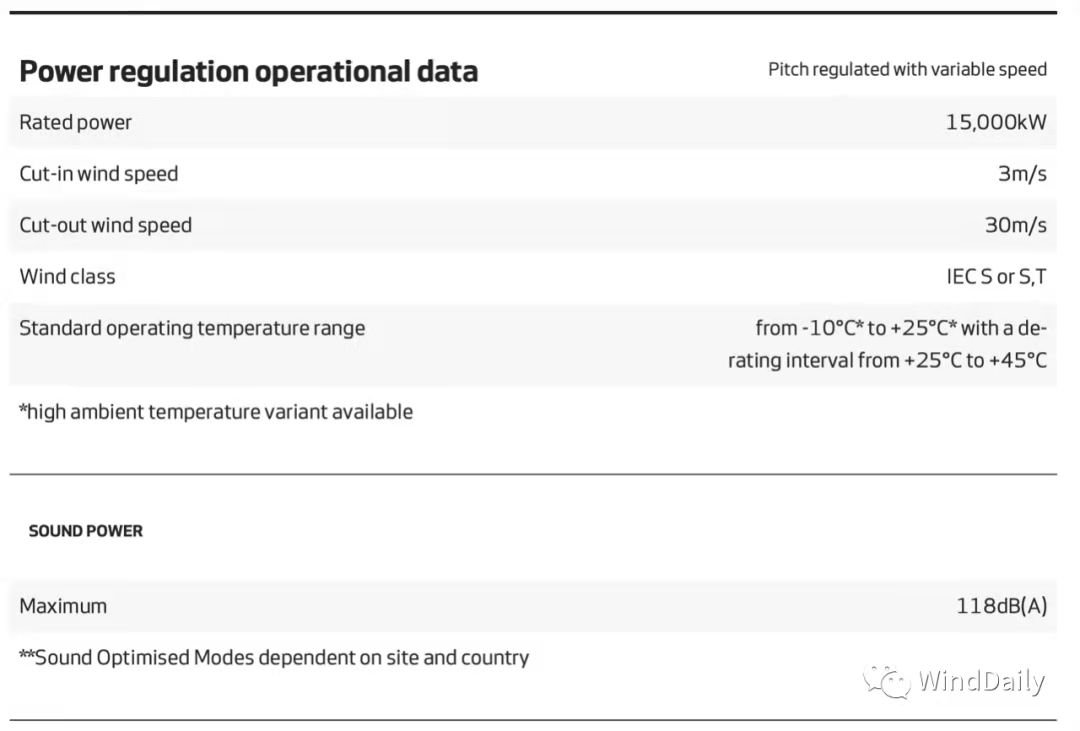Select the "Pitch regulated with variable speed" text
1080x731 pixels.
pos(907,69)
